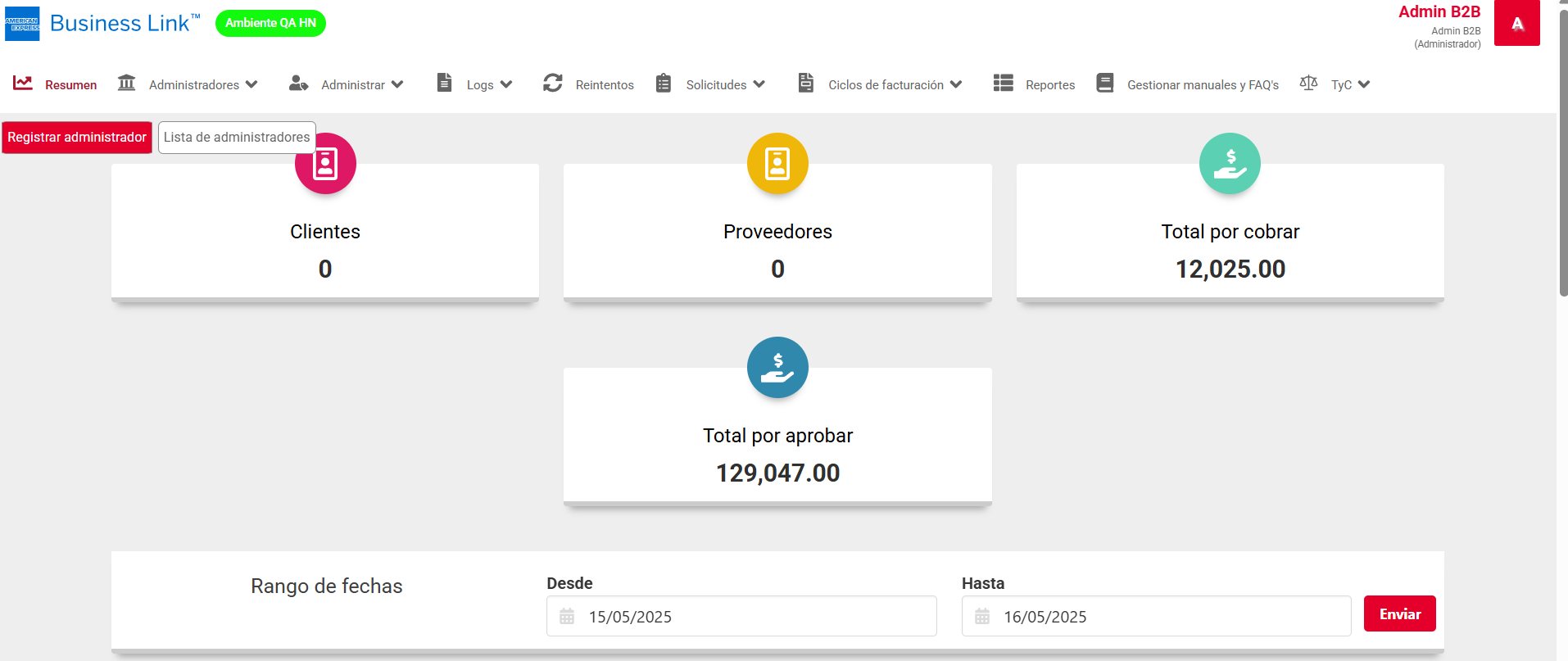Screen dimensions: 1568x661
Task: Click Registrar administrador button
Action: coord(77,138)
